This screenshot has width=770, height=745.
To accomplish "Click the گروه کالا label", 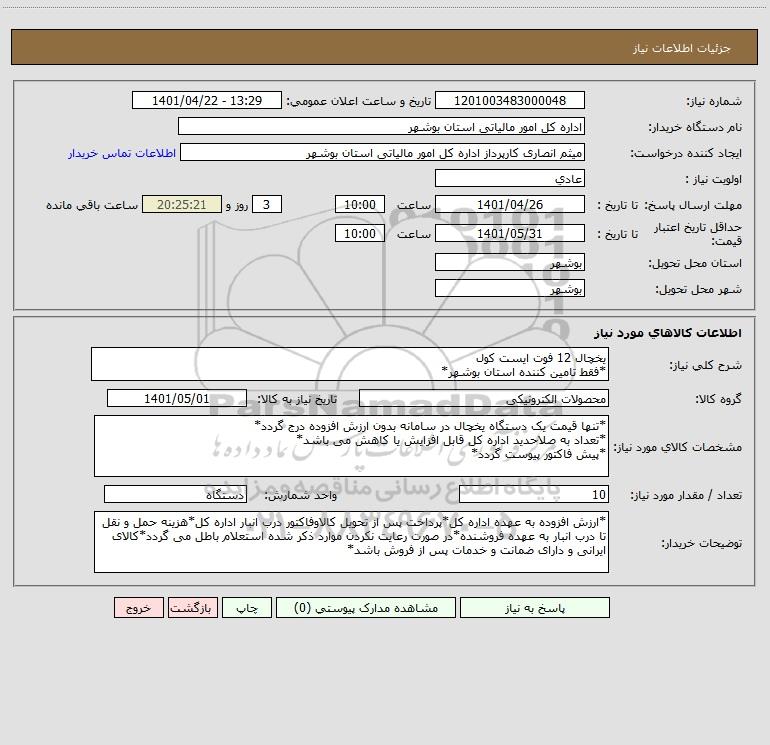I will pyautogui.click(x=718, y=400).
